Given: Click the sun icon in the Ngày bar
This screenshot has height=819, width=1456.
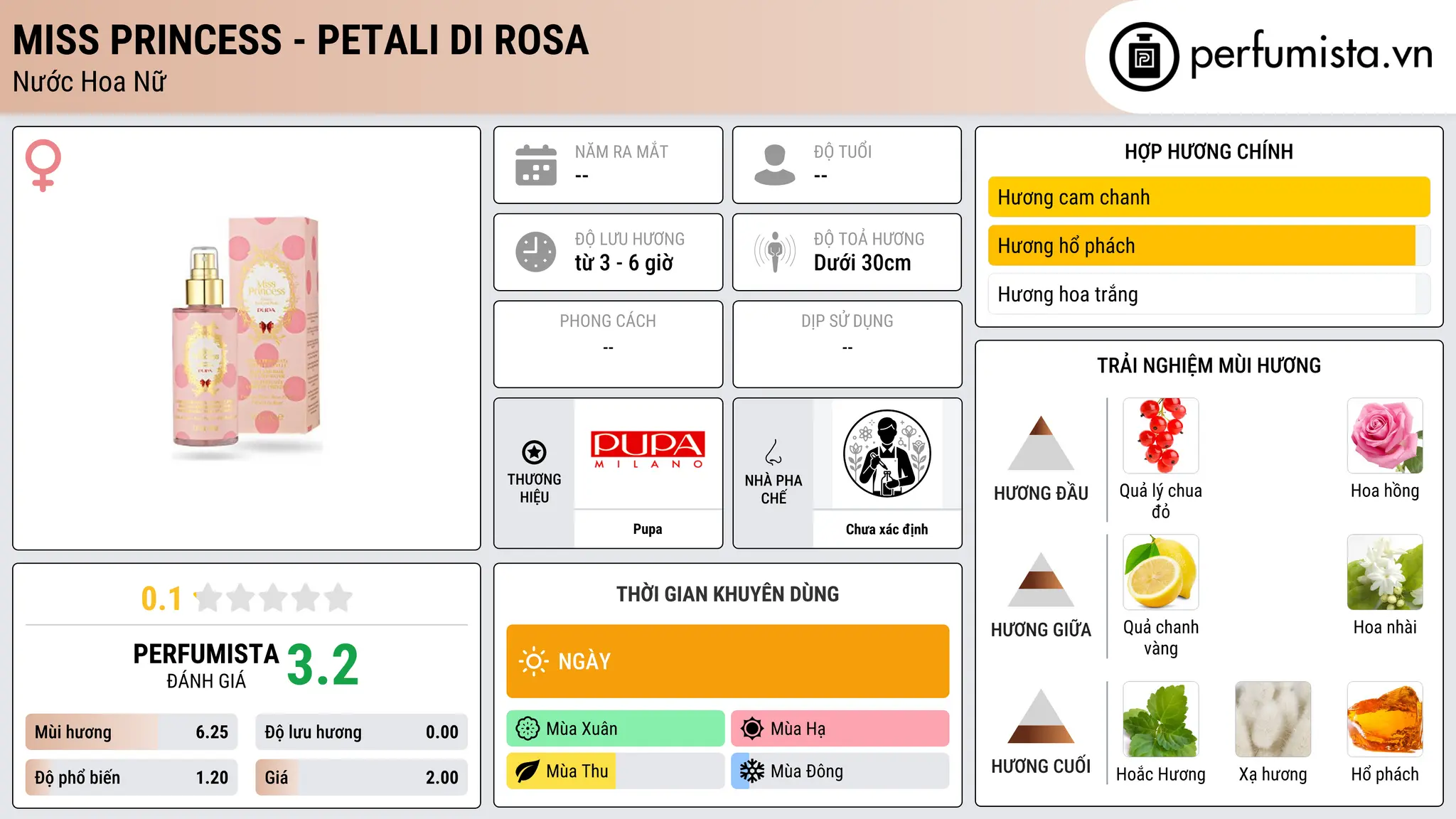Looking at the screenshot, I should click(533, 661).
